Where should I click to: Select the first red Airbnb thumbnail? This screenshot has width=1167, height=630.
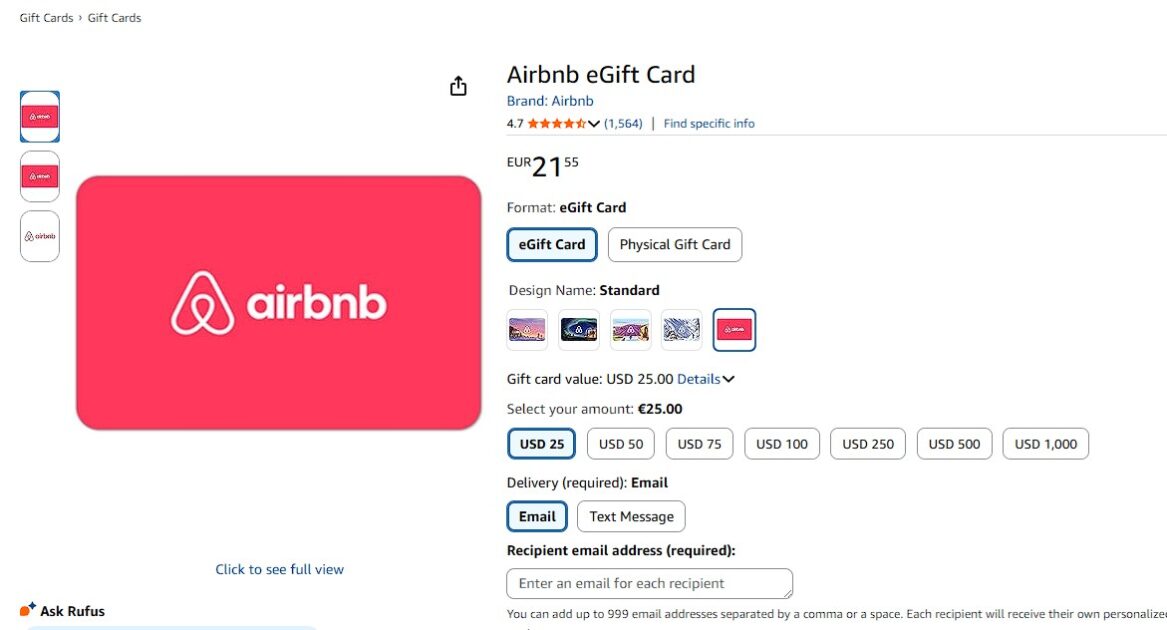pyautogui.click(x=40, y=117)
